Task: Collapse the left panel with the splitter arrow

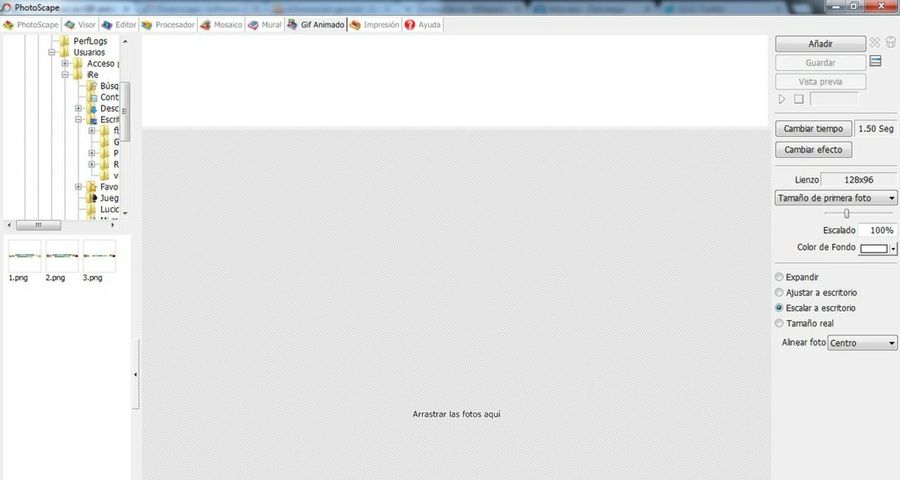Action: coord(135,375)
